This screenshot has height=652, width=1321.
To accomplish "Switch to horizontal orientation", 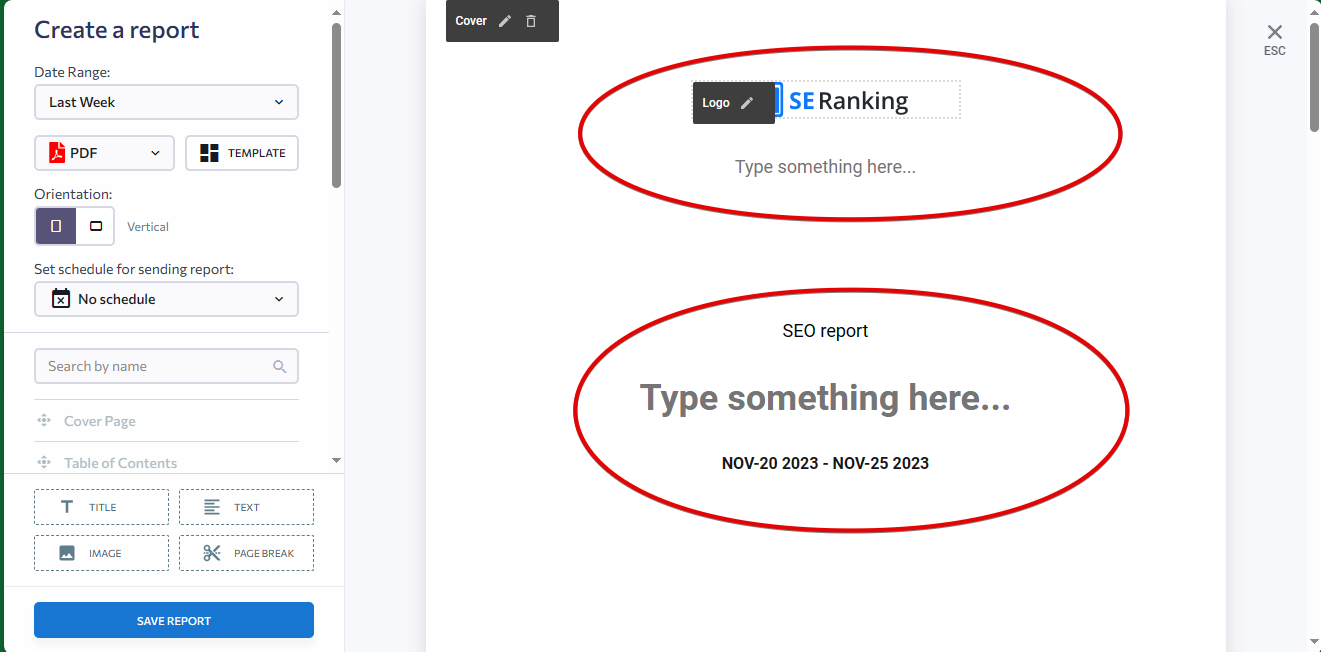I will [96, 226].
